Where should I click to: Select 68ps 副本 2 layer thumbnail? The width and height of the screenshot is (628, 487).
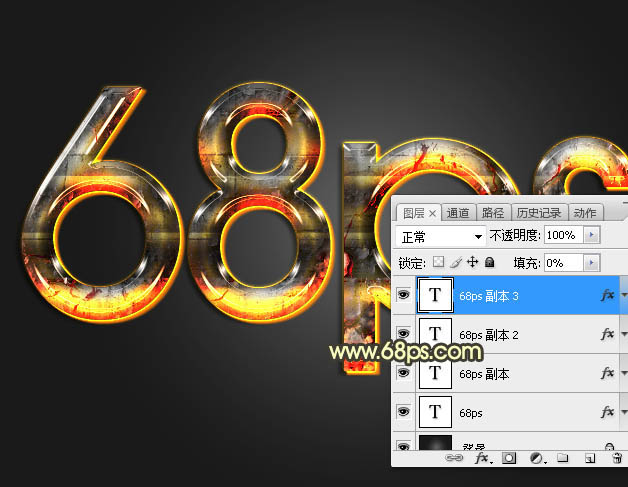click(x=435, y=334)
